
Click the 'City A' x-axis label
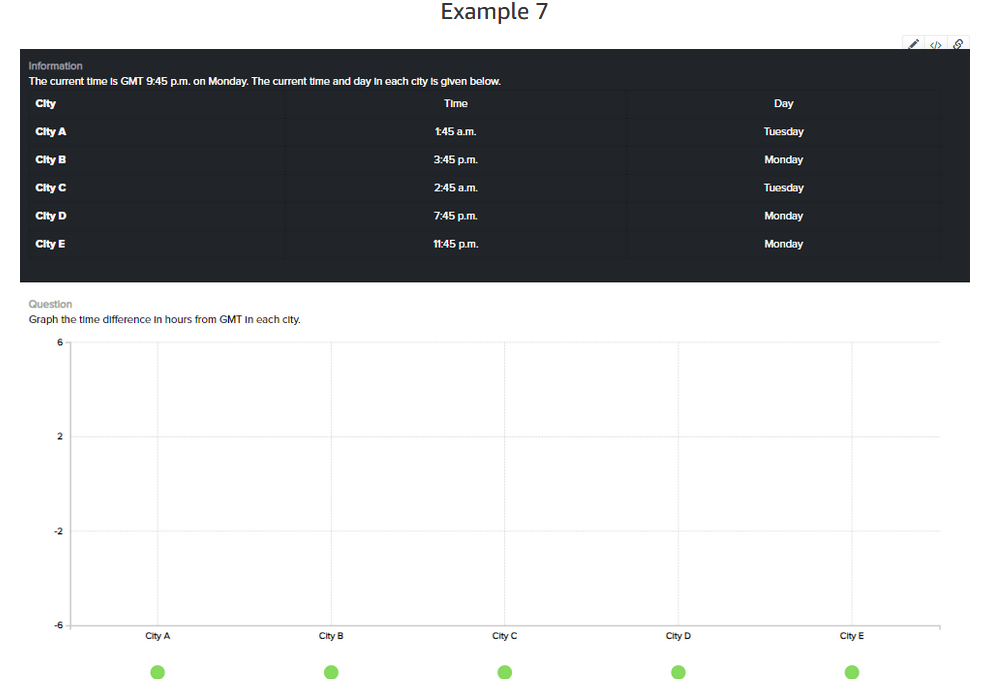(x=158, y=636)
